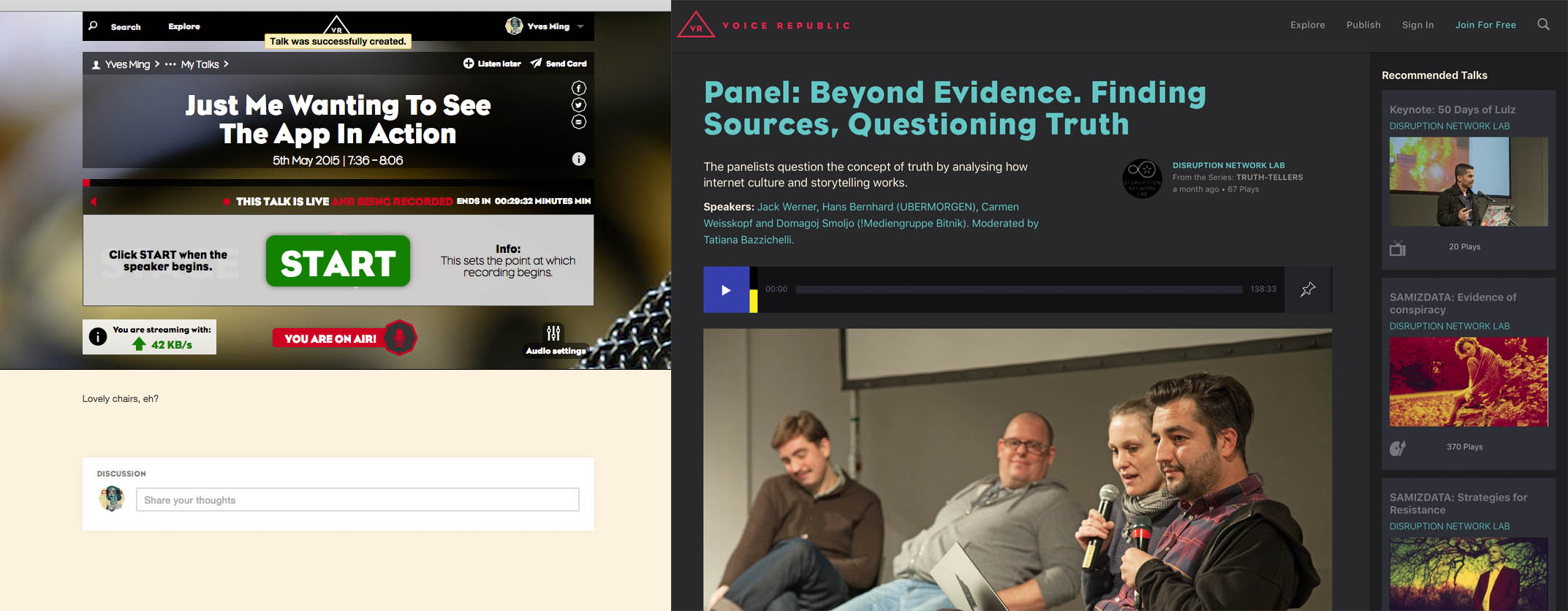Click the Search label in left header
This screenshot has height=611, width=1568.
126,27
